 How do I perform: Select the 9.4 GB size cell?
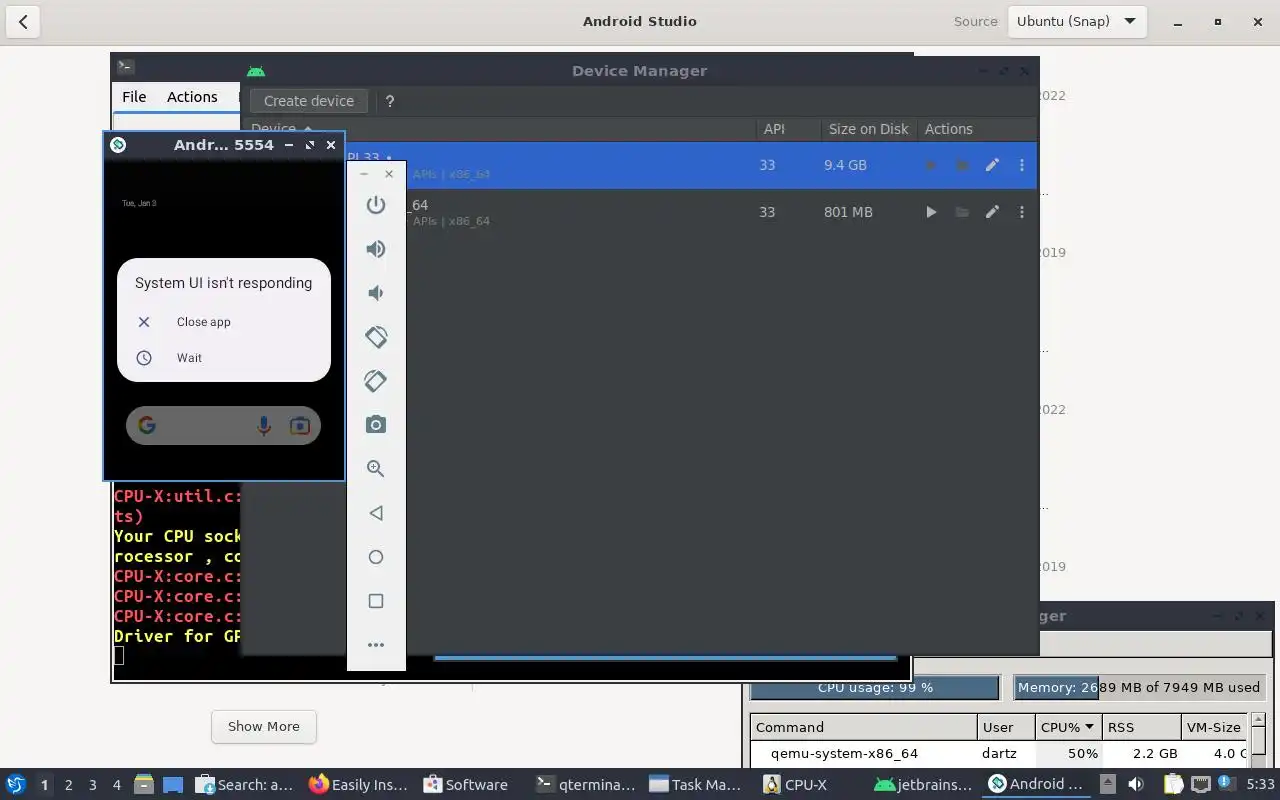point(845,165)
